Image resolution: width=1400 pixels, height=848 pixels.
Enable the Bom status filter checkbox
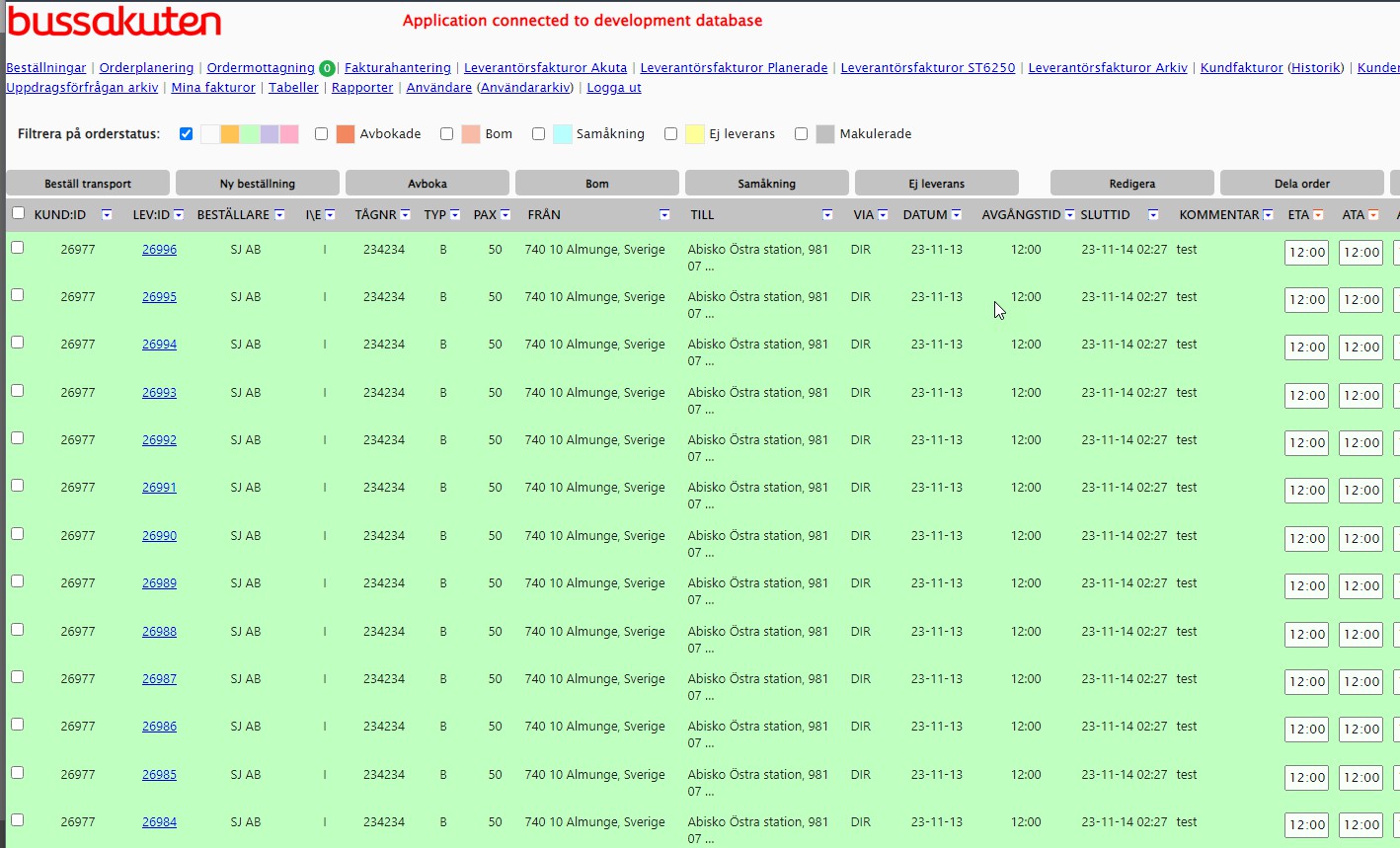pyautogui.click(x=446, y=133)
